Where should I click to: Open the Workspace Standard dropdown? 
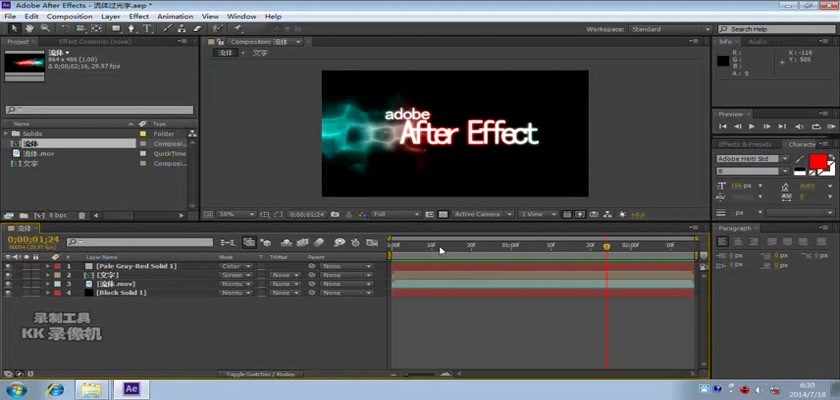[670, 29]
